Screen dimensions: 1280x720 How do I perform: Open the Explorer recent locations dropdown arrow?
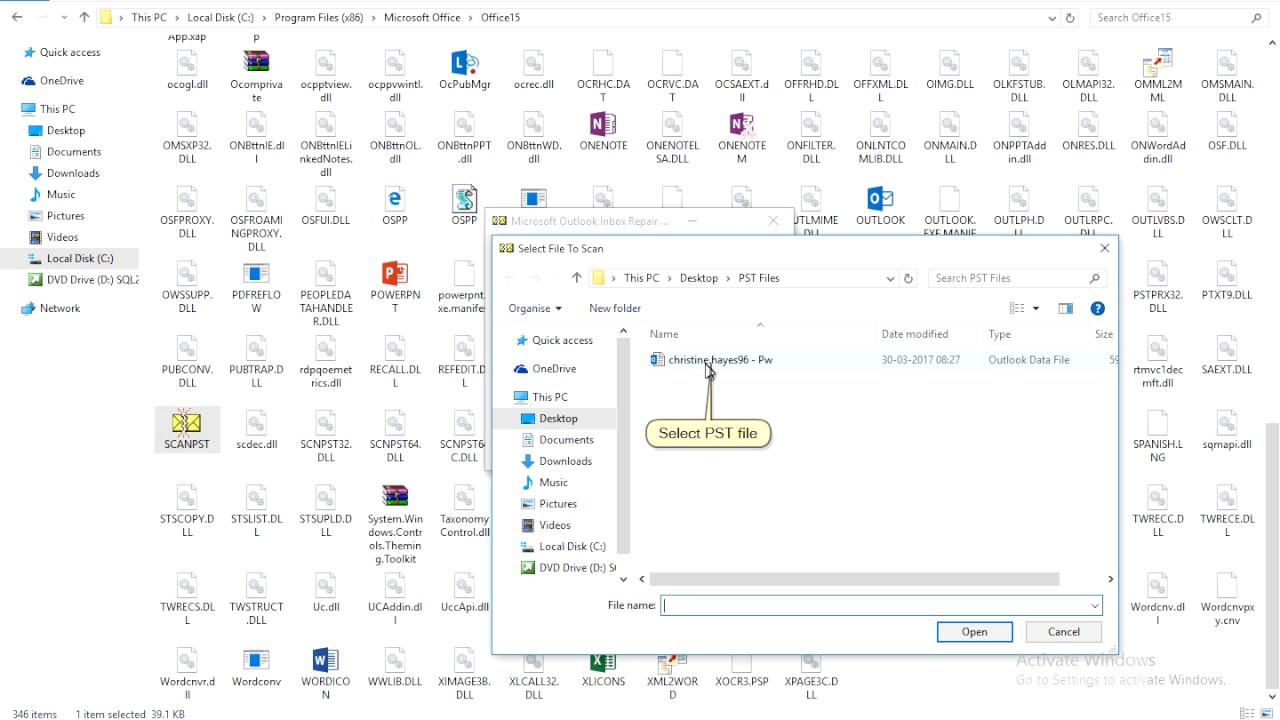coord(63,17)
